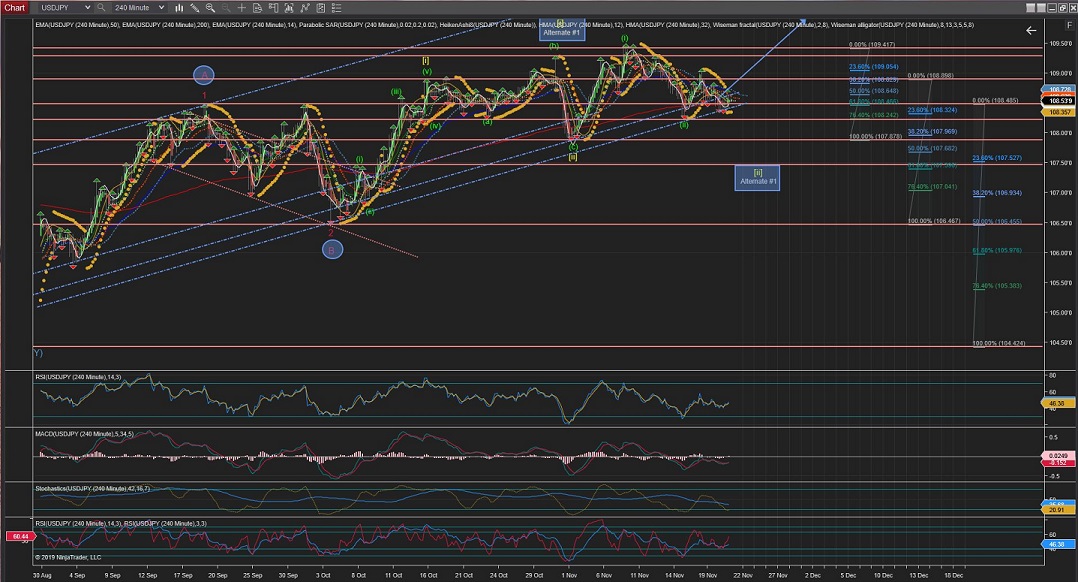Click the instrument search magnifier icon
This screenshot has height=582, width=1078.
tap(101, 8)
